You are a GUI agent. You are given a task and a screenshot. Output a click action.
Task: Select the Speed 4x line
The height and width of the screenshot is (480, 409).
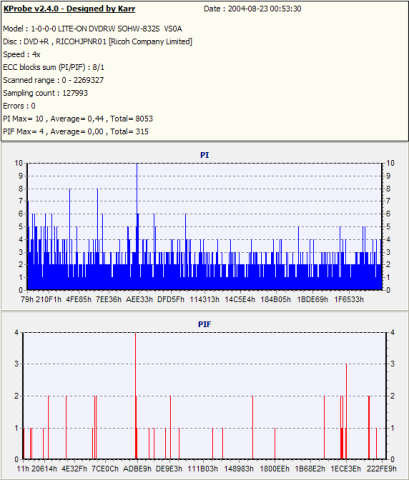[22, 54]
